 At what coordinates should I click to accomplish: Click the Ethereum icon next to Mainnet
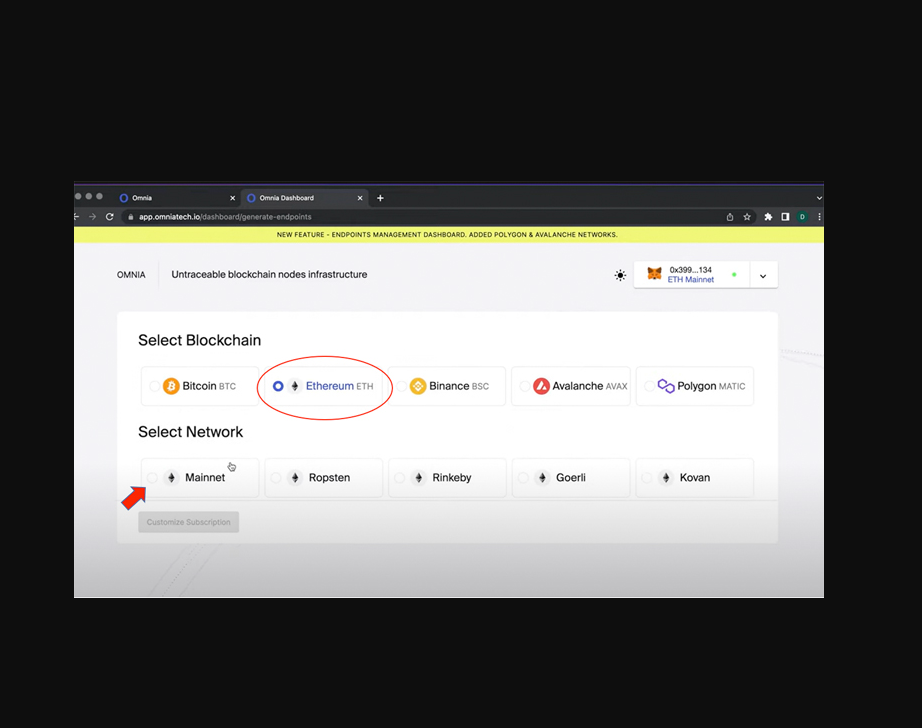171,477
